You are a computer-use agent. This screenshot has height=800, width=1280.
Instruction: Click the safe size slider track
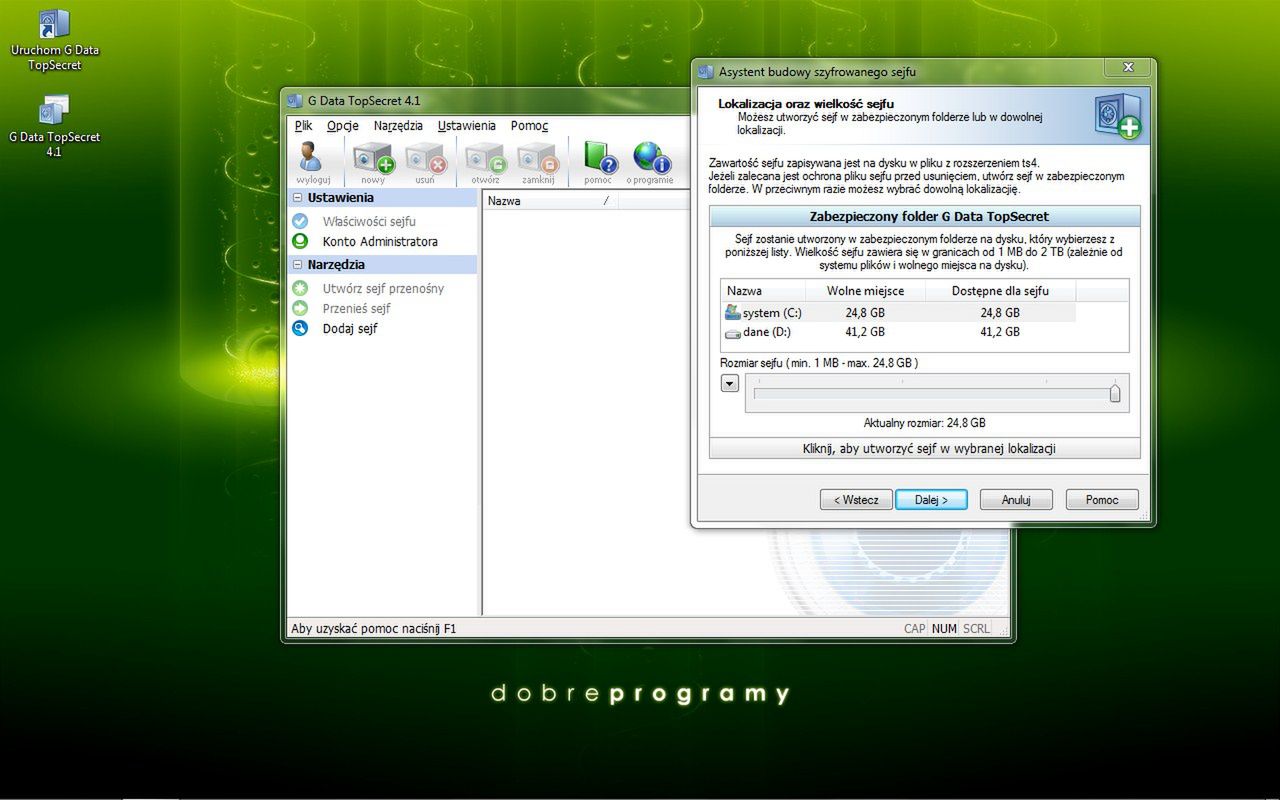point(936,394)
